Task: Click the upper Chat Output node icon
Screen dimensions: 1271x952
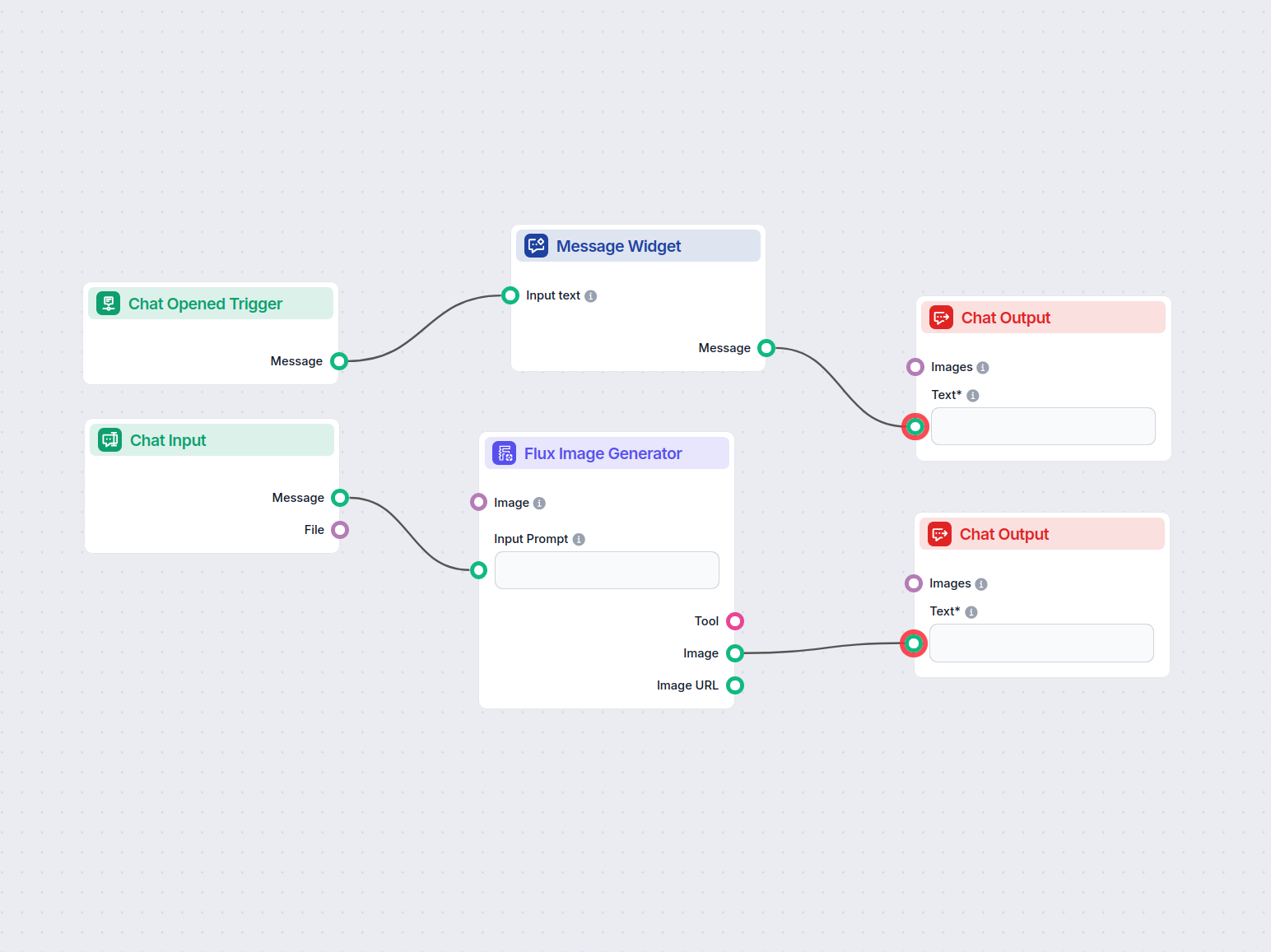Action: [x=941, y=318]
